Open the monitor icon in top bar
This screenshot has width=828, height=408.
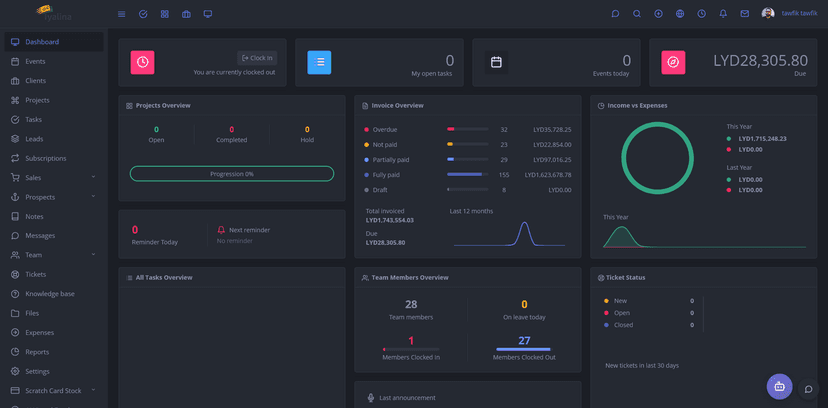coord(208,14)
